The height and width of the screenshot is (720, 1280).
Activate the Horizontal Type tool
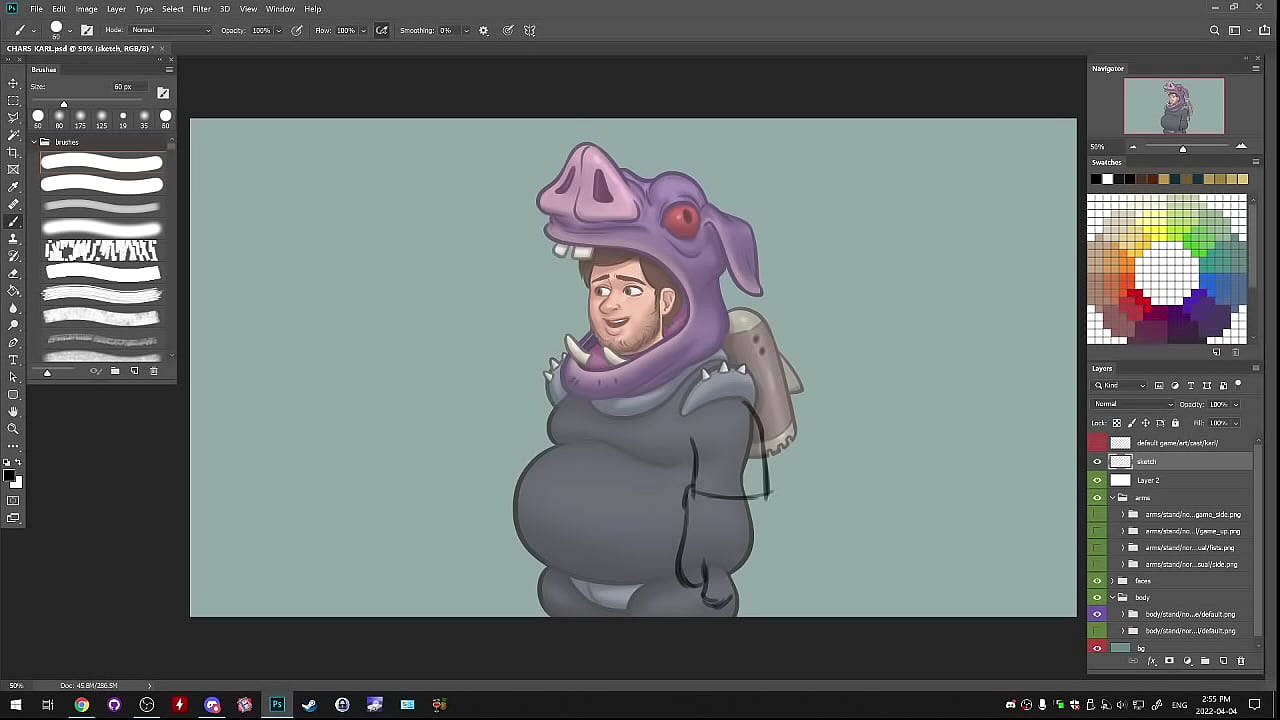tap(13, 360)
